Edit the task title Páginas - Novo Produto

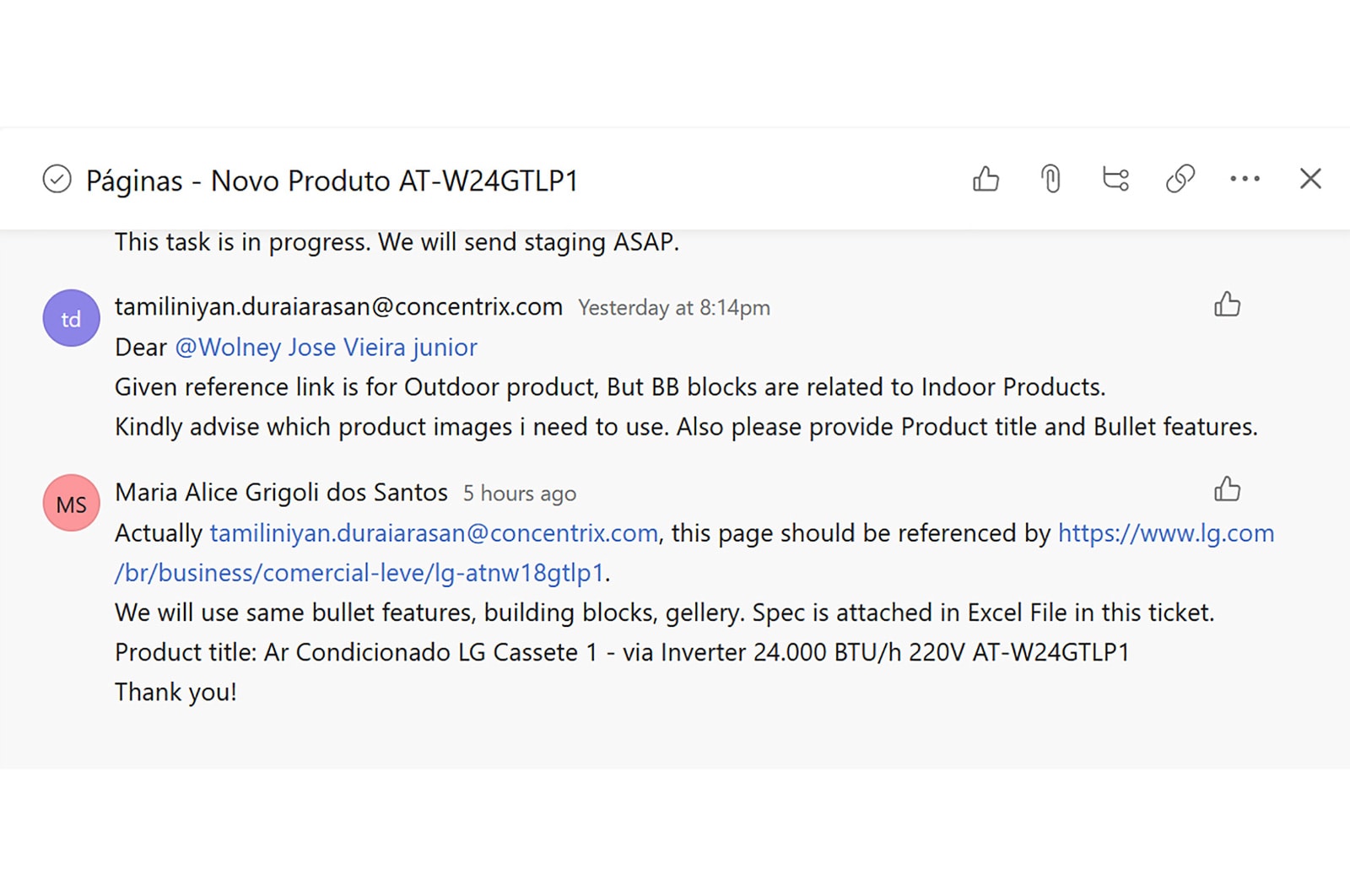332,181
